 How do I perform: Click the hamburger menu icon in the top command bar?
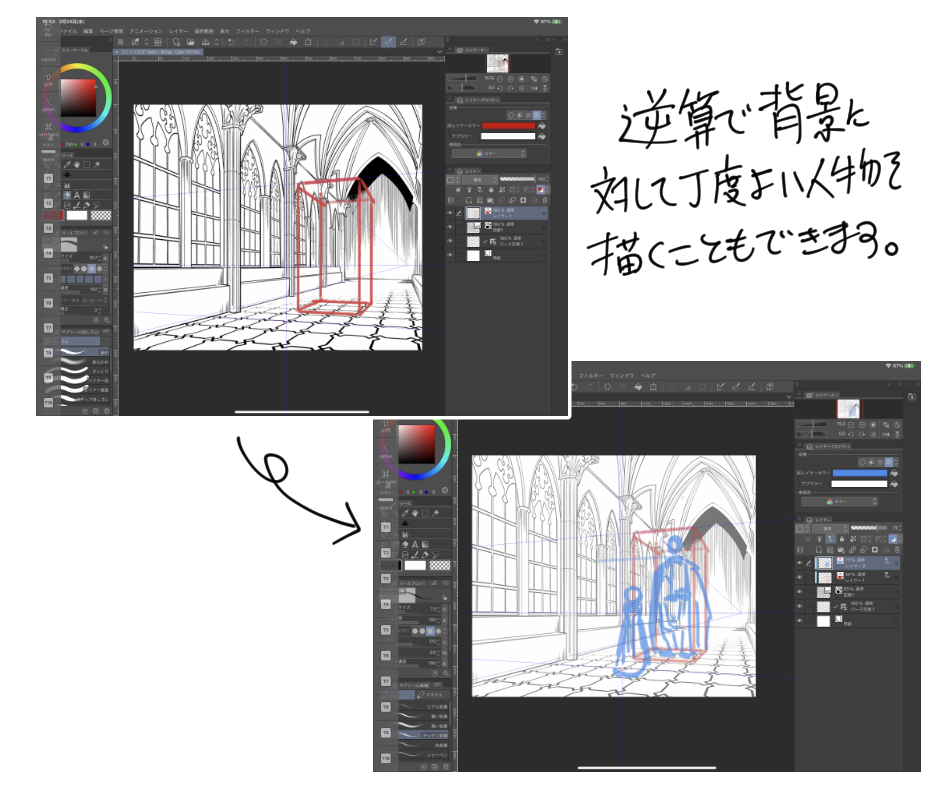coord(120,42)
